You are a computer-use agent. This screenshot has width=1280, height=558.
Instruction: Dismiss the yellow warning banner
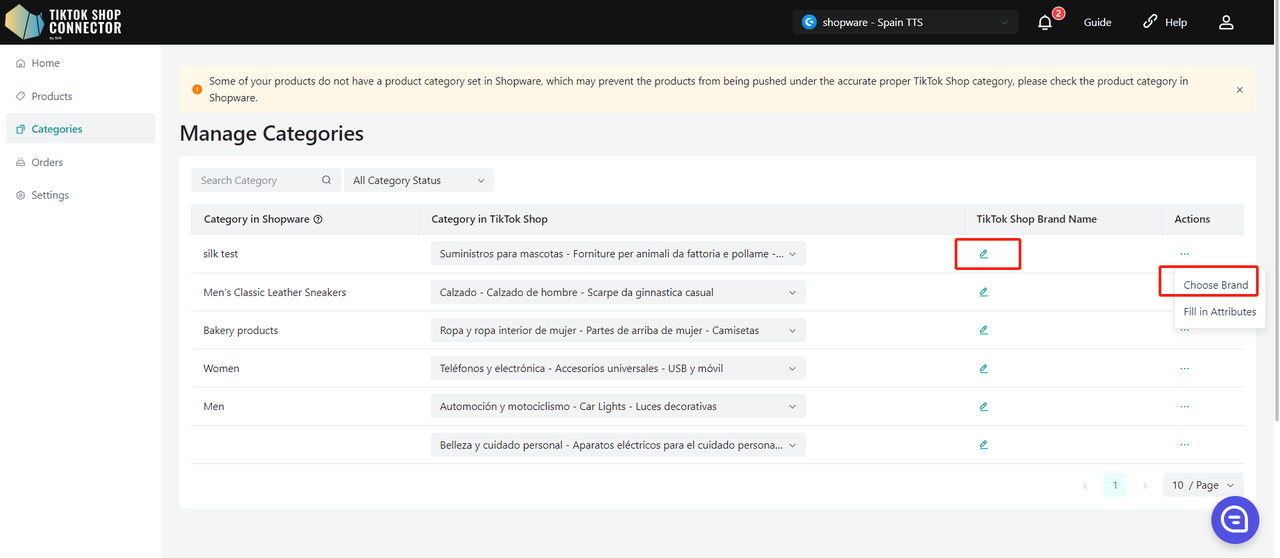(1239, 90)
